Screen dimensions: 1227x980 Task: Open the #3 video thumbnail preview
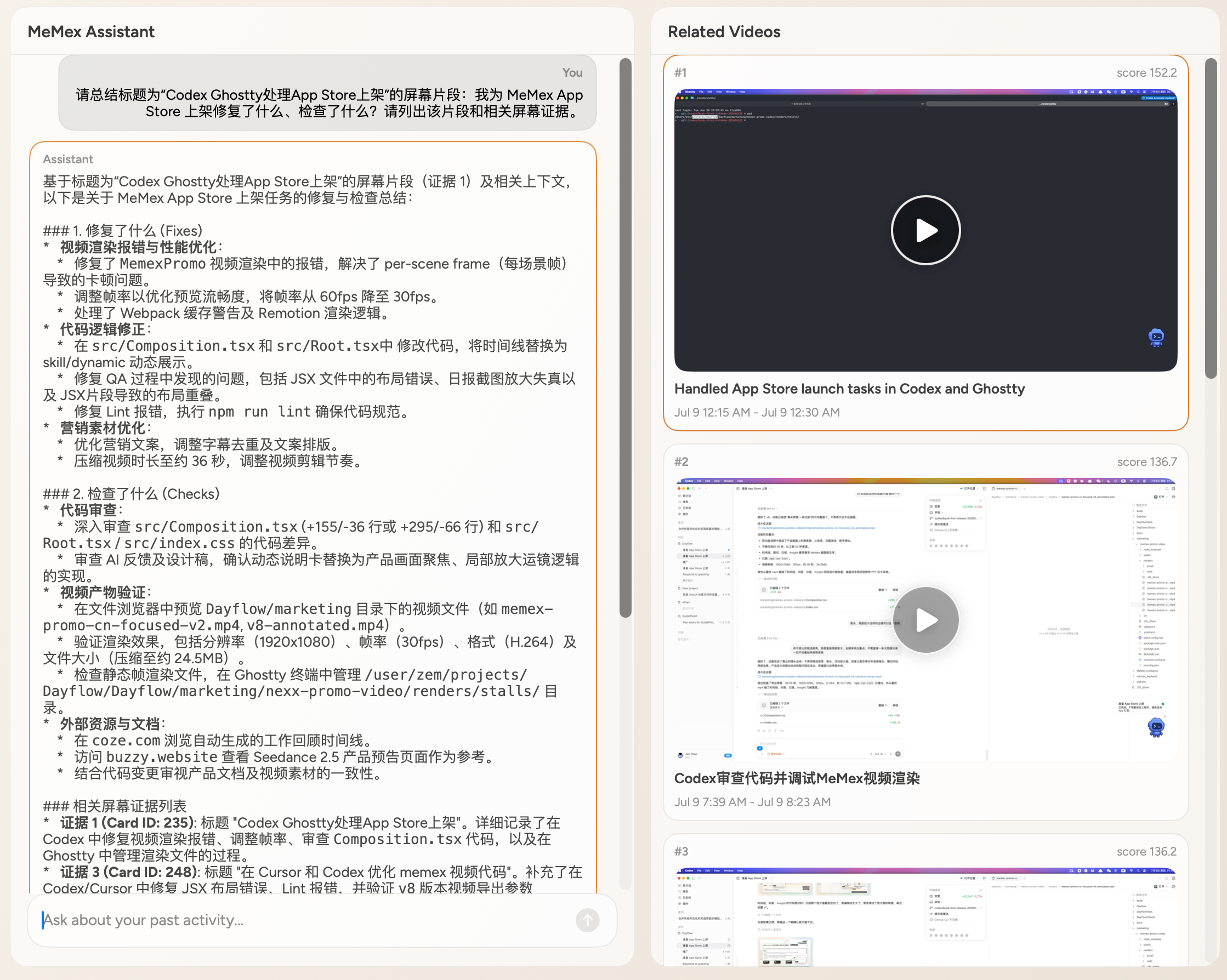click(x=925, y=916)
